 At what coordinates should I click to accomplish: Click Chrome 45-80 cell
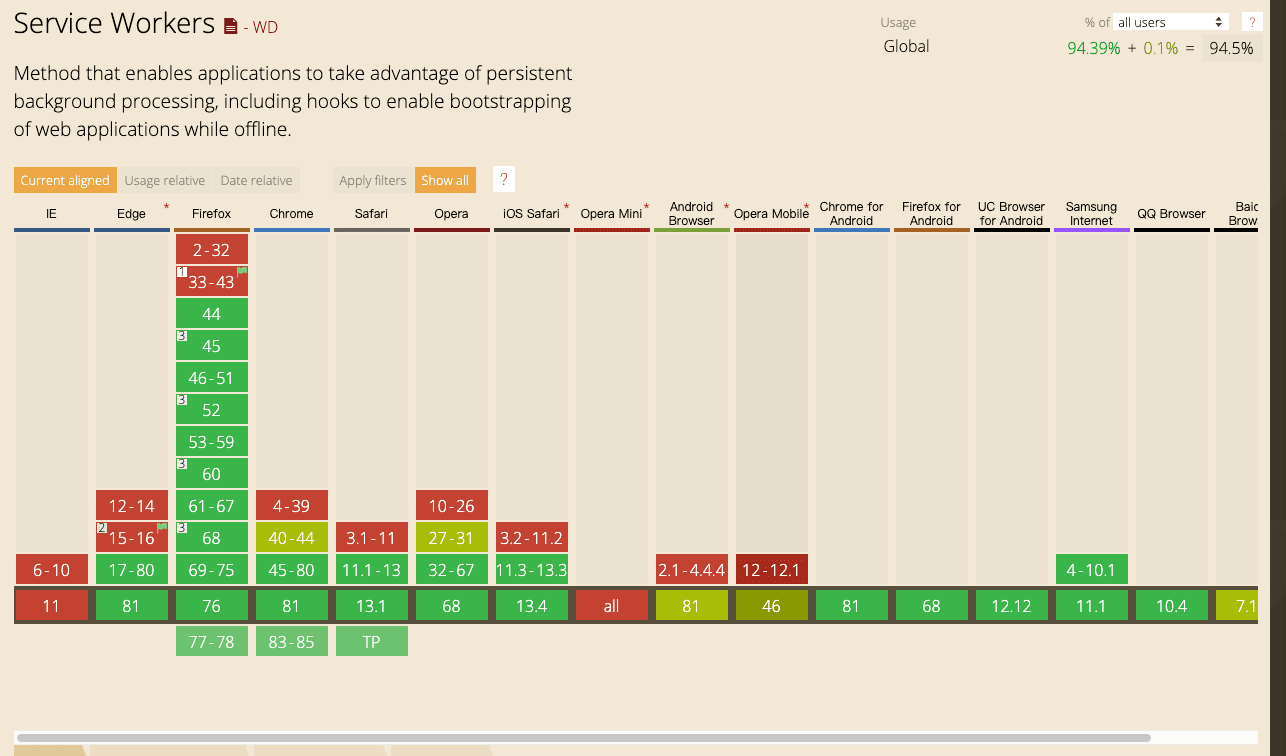tap(292, 570)
